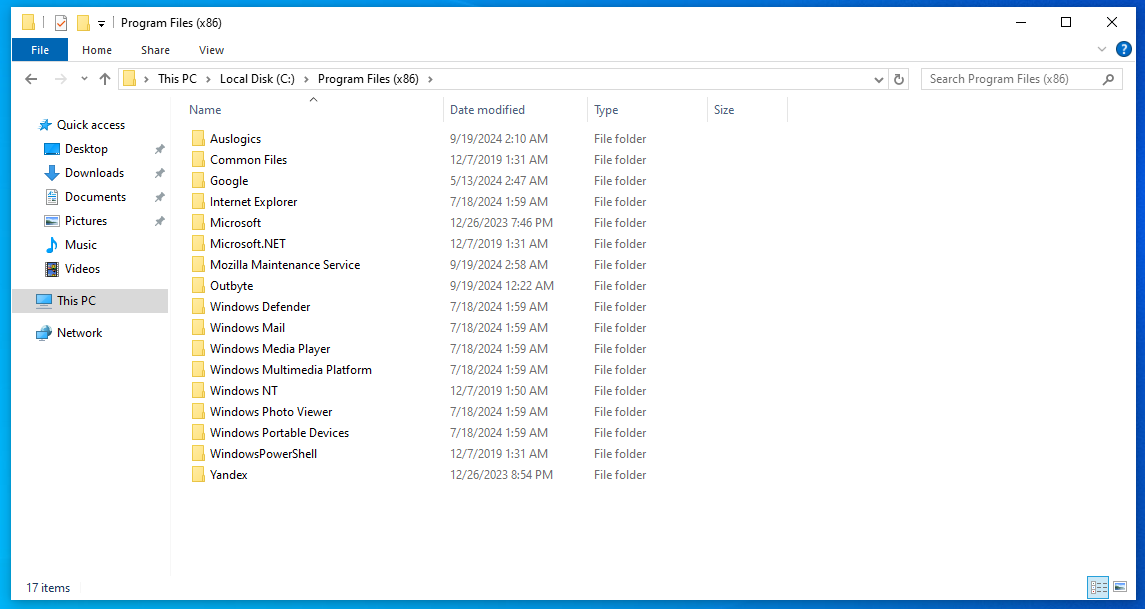The height and width of the screenshot is (609, 1145).
Task: Select the Microsoft.NET folder icon
Action: (198, 244)
